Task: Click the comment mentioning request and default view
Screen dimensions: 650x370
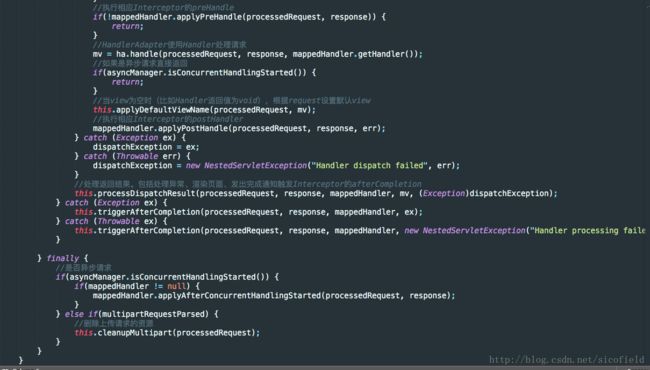Action: coord(232,101)
